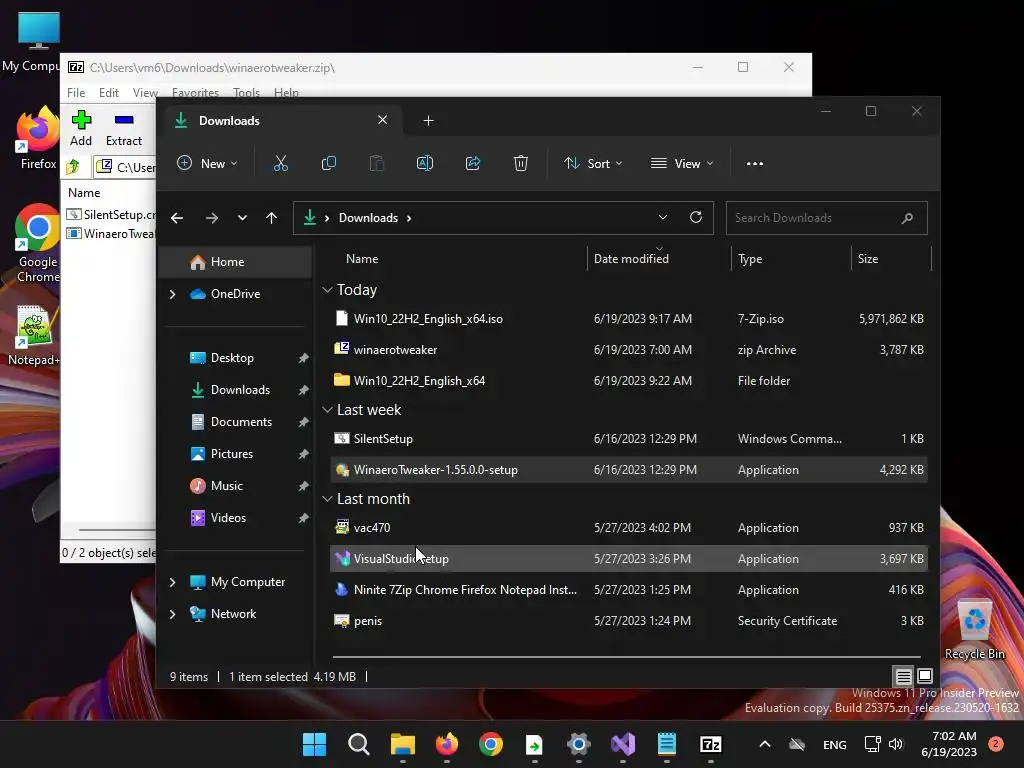The height and width of the screenshot is (768, 1024).
Task: Open Windows Start menu on taskbar
Action: (314, 744)
